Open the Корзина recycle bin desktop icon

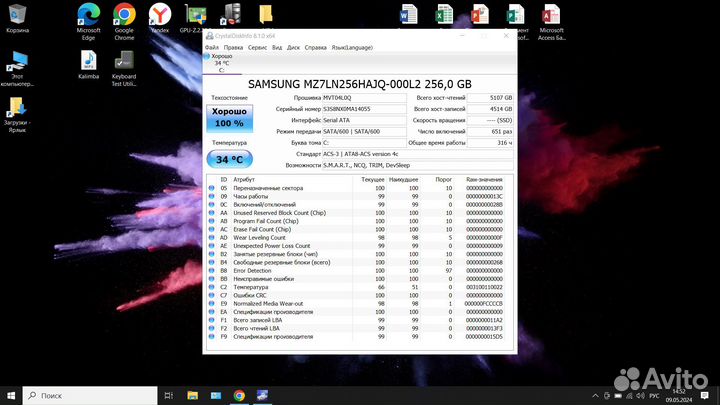pos(17,18)
